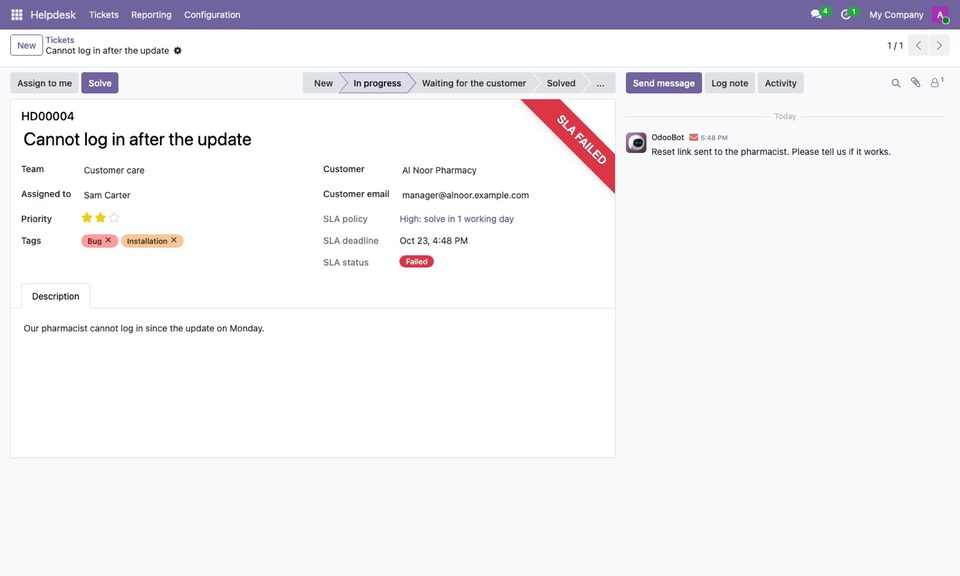Viewport: 960px width, 576px height.
Task: Click the second priority star
Action: click(100, 217)
